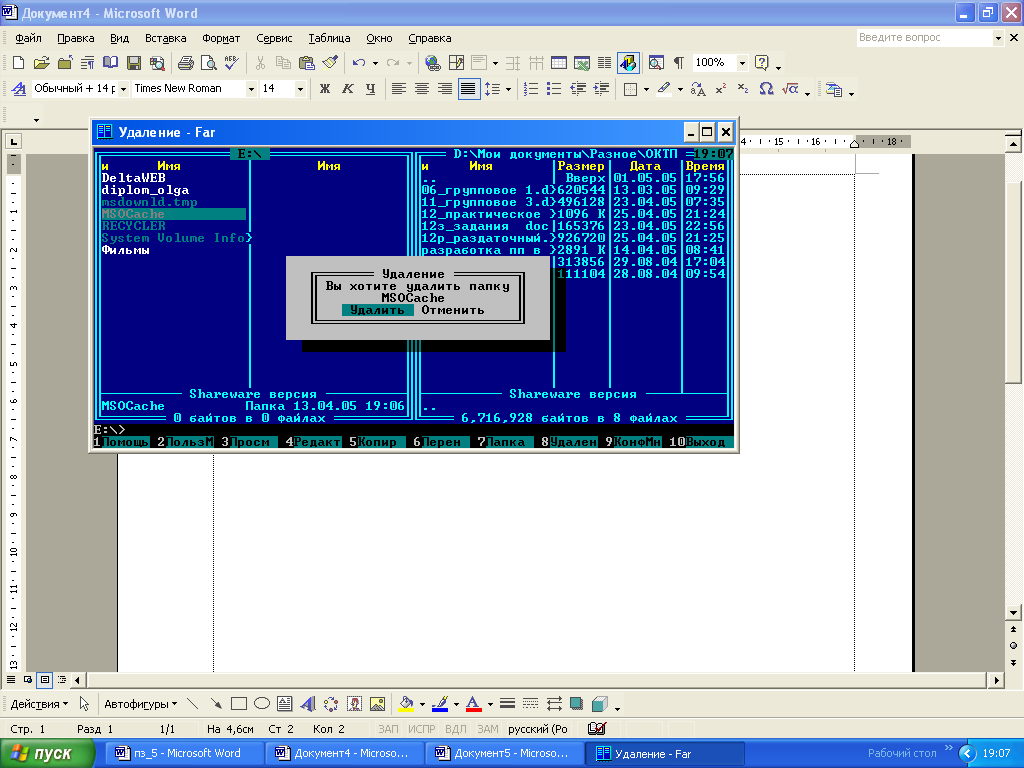Insert a text box from drawing toolbar
The image size is (1024, 768).
[x=285, y=704]
